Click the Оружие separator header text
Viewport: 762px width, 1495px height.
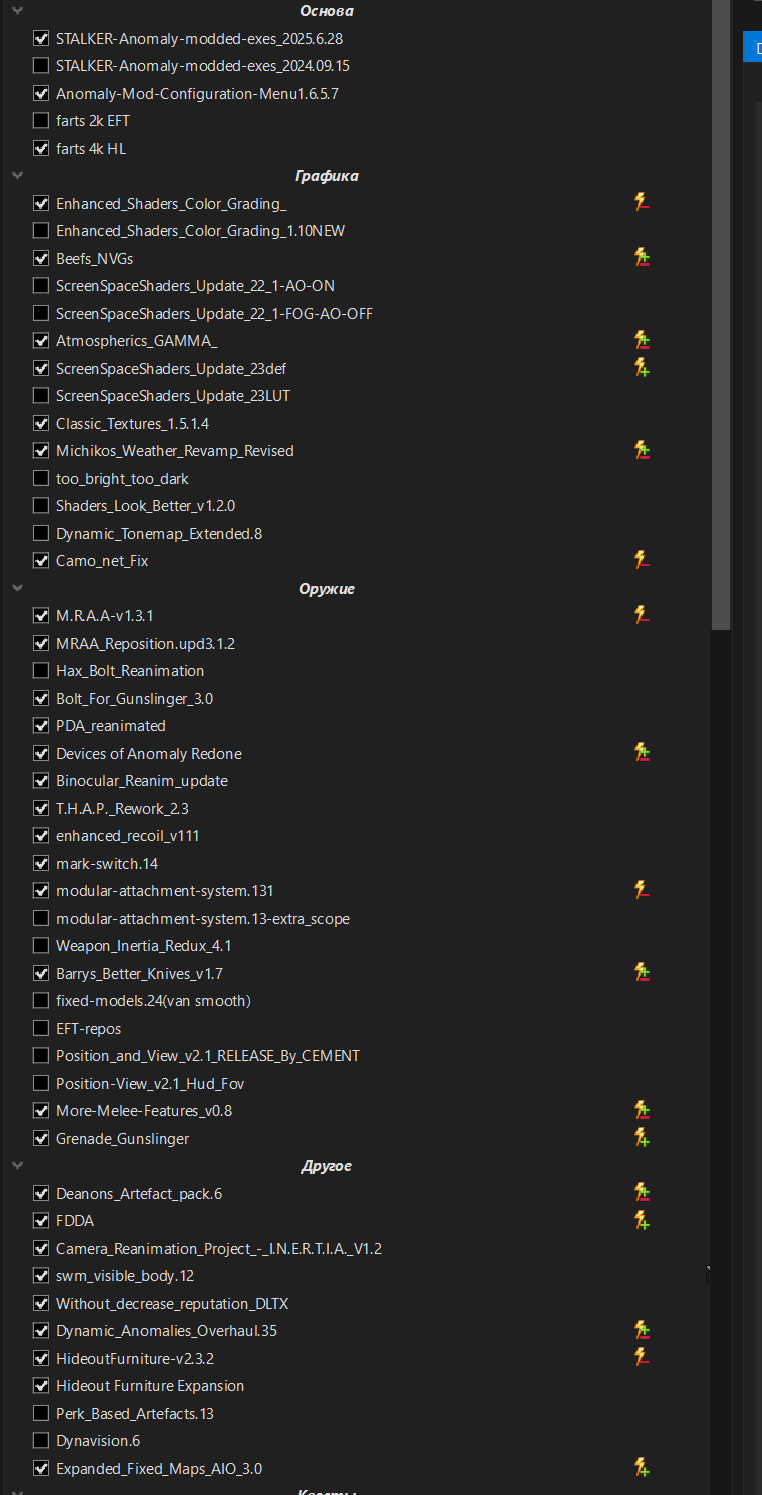coord(327,589)
